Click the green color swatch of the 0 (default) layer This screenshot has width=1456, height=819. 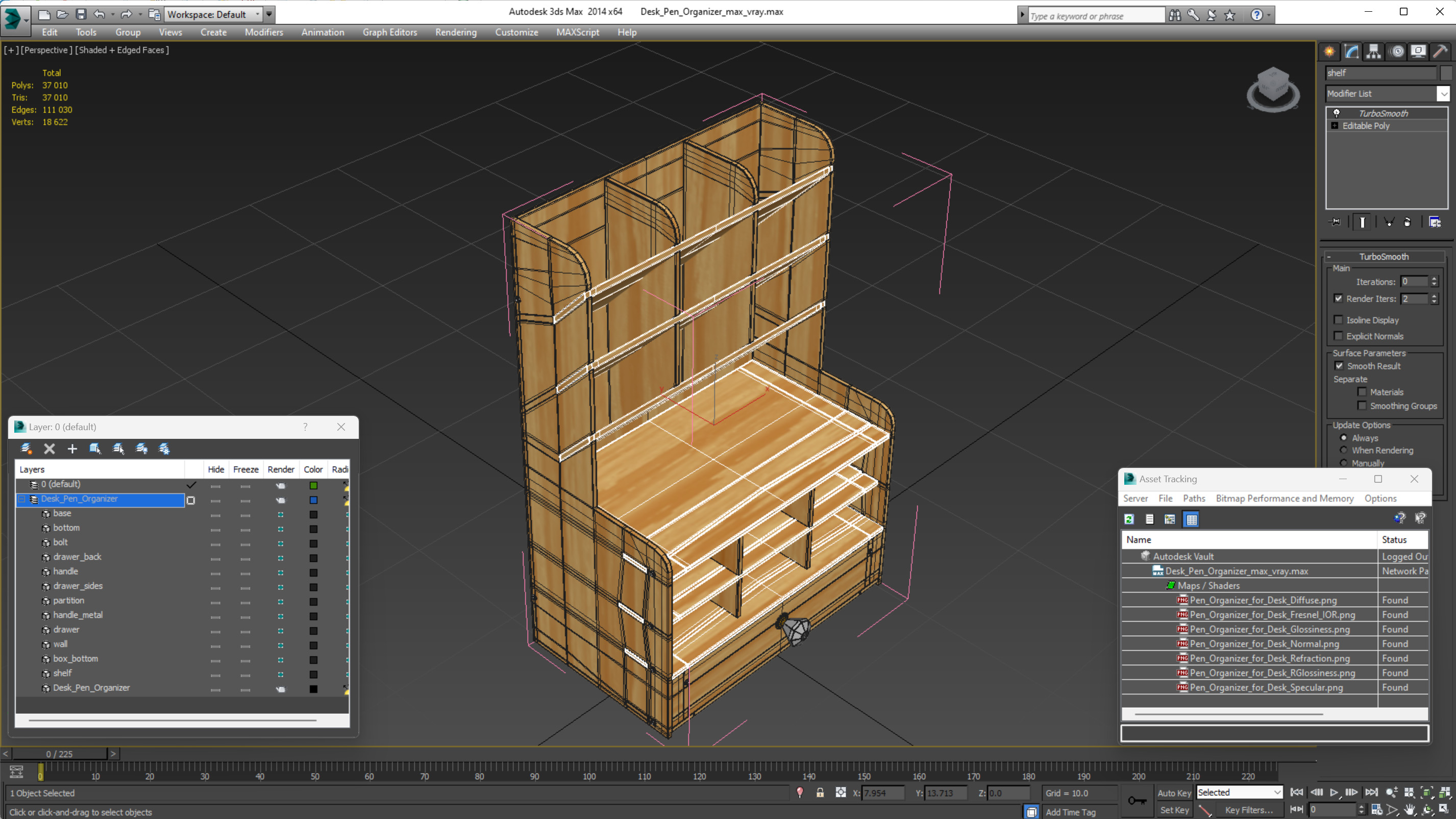(x=313, y=485)
